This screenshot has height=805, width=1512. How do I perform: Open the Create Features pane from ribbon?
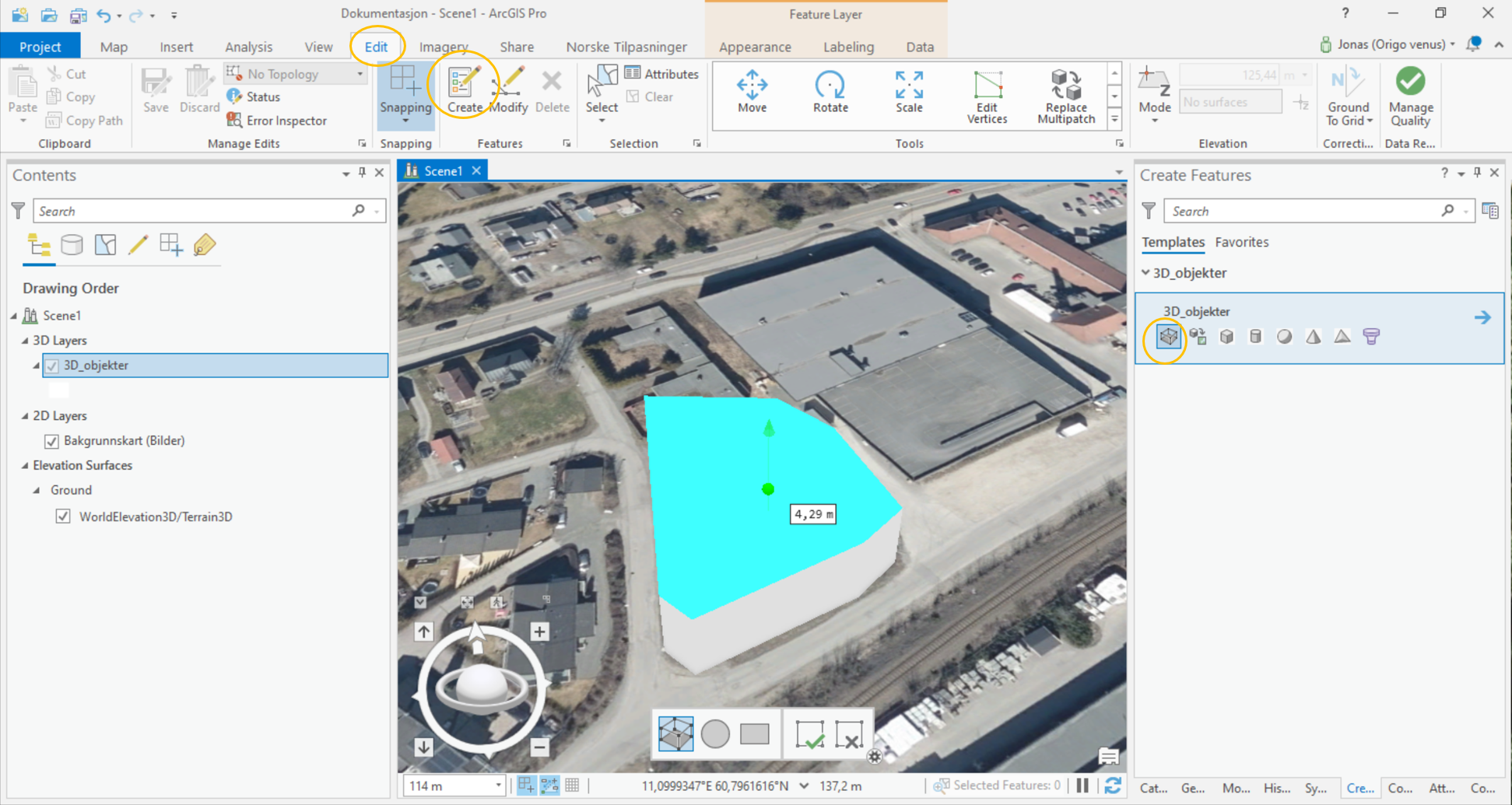(465, 90)
